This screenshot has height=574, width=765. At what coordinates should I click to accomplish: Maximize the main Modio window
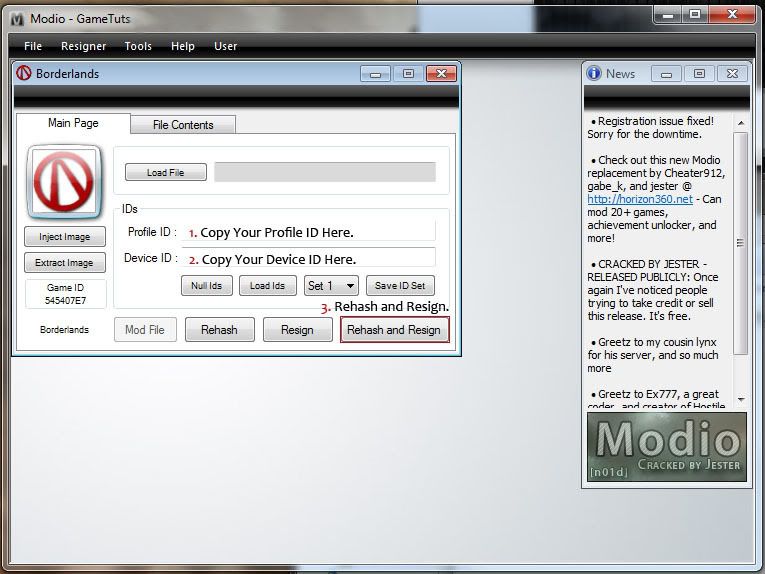tap(695, 15)
